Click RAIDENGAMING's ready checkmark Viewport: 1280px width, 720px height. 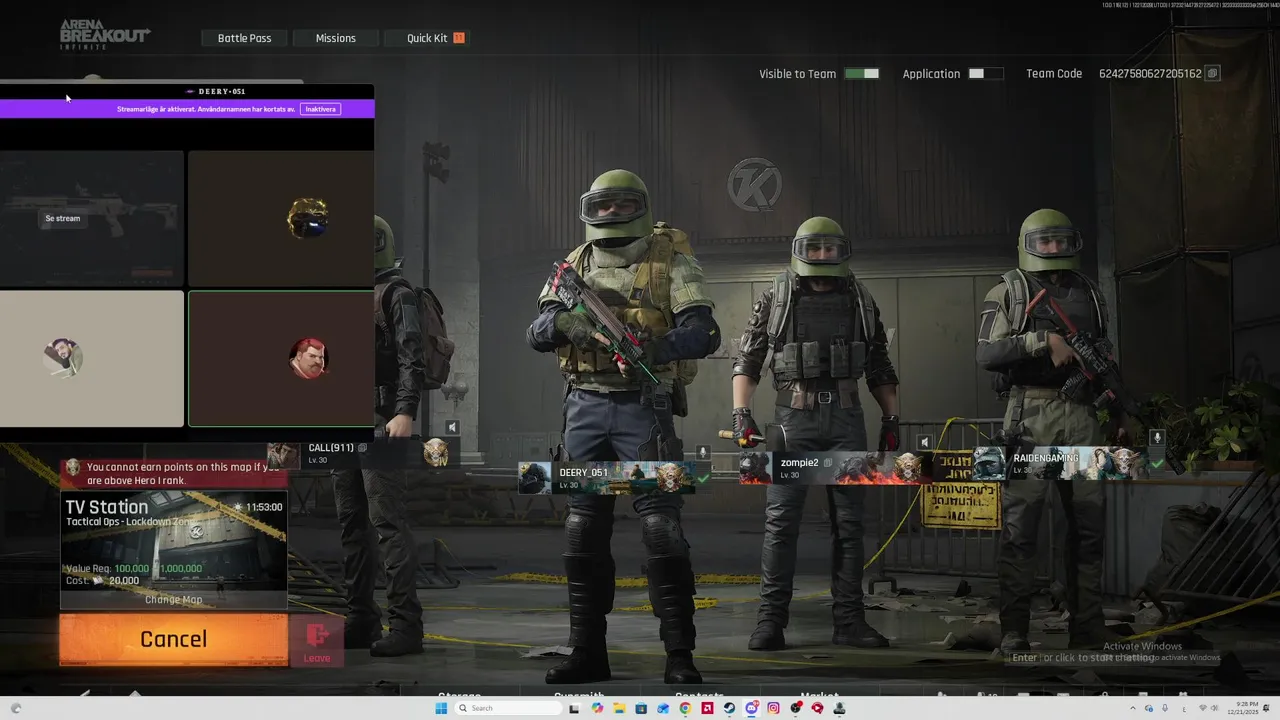click(x=1157, y=464)
